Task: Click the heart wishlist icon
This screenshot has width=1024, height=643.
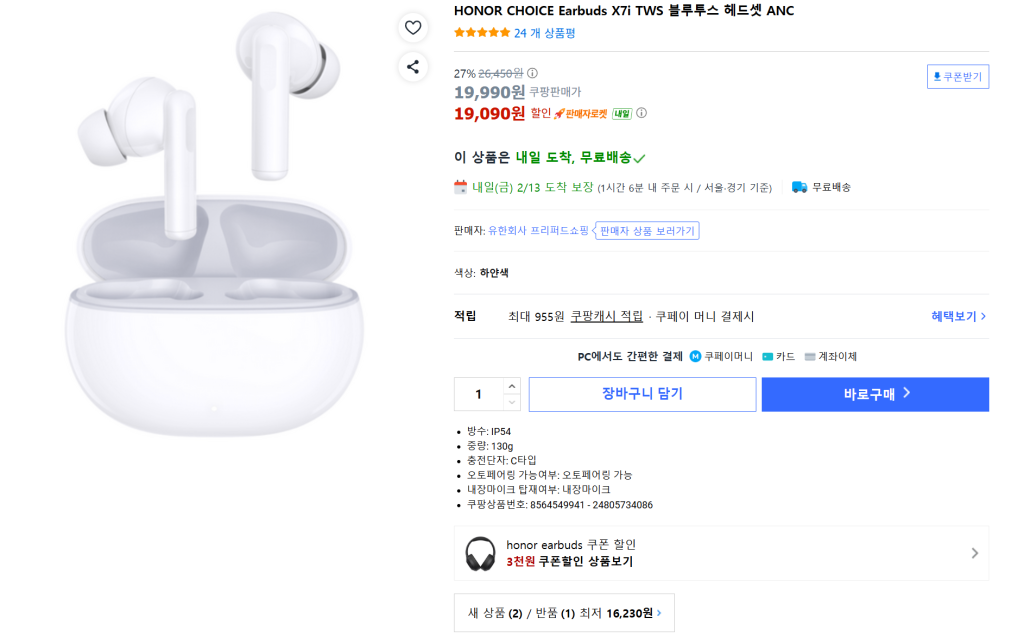Action: click(413, 27)
